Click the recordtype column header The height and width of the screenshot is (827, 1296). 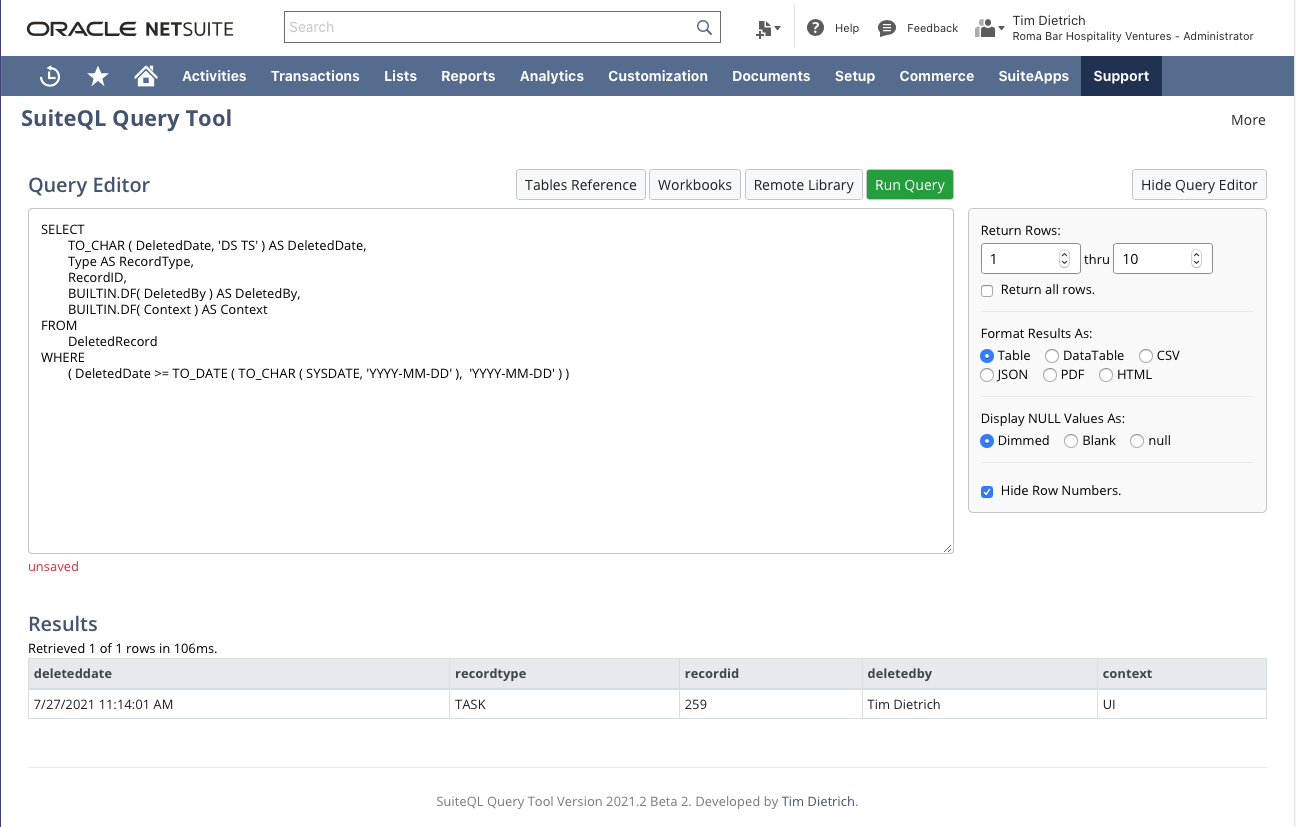(564, 674)
